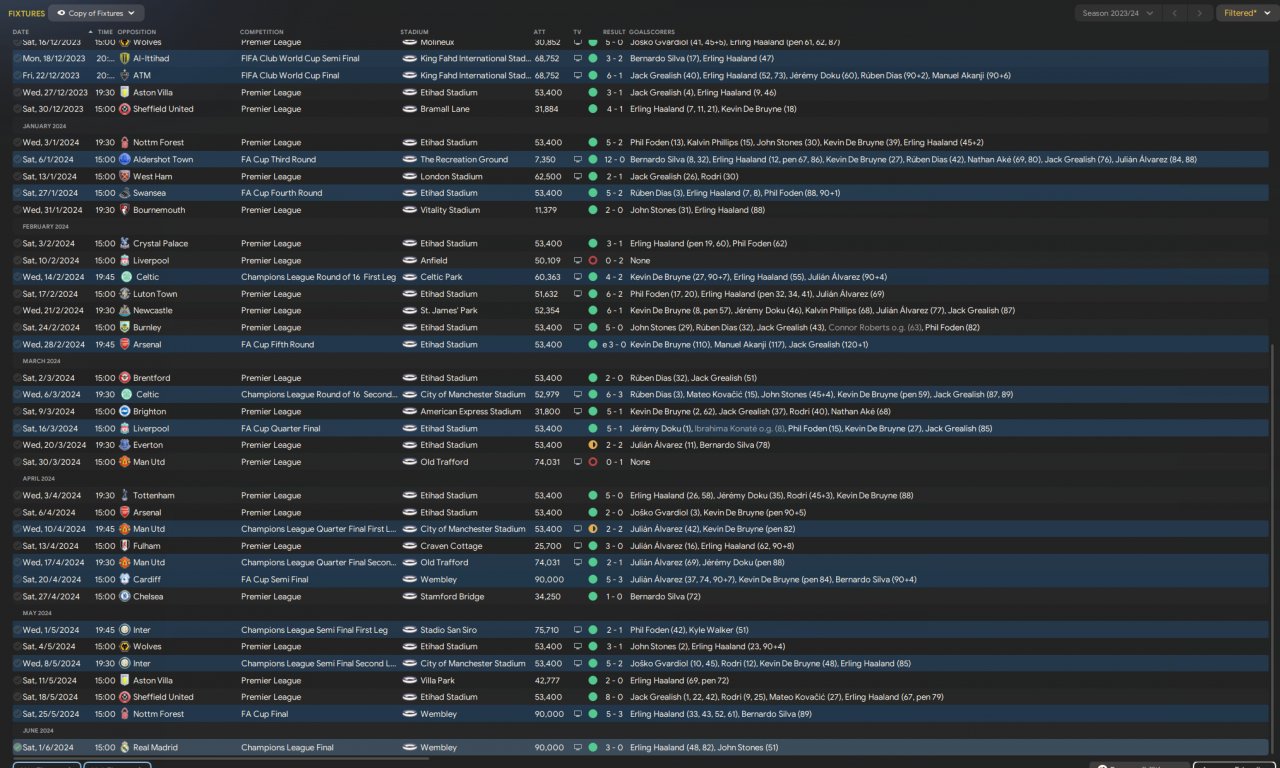The image size is (1280, 768).
Task: Click the e 3 - 0 extra-time result
Action: 612,345
